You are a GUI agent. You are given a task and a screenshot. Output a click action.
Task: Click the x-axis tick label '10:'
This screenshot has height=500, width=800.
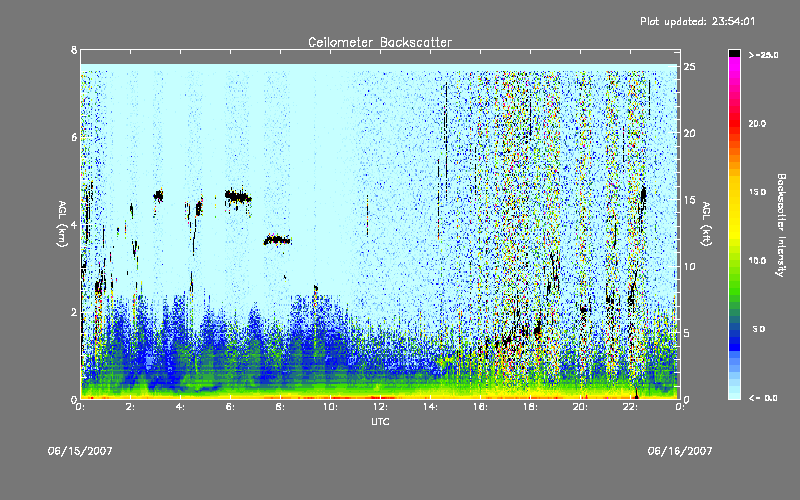pos(330,407)
